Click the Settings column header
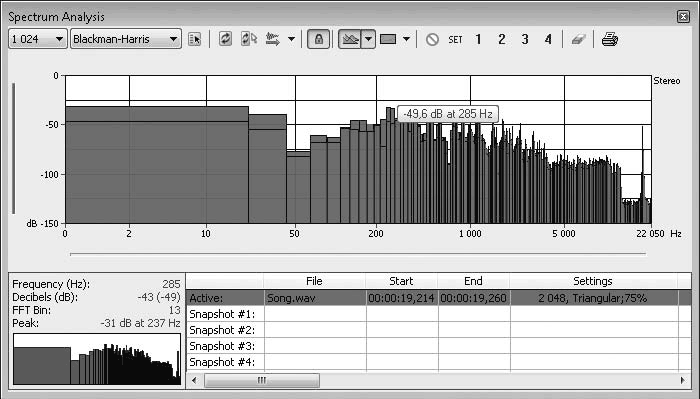 (x=593, y=281)
